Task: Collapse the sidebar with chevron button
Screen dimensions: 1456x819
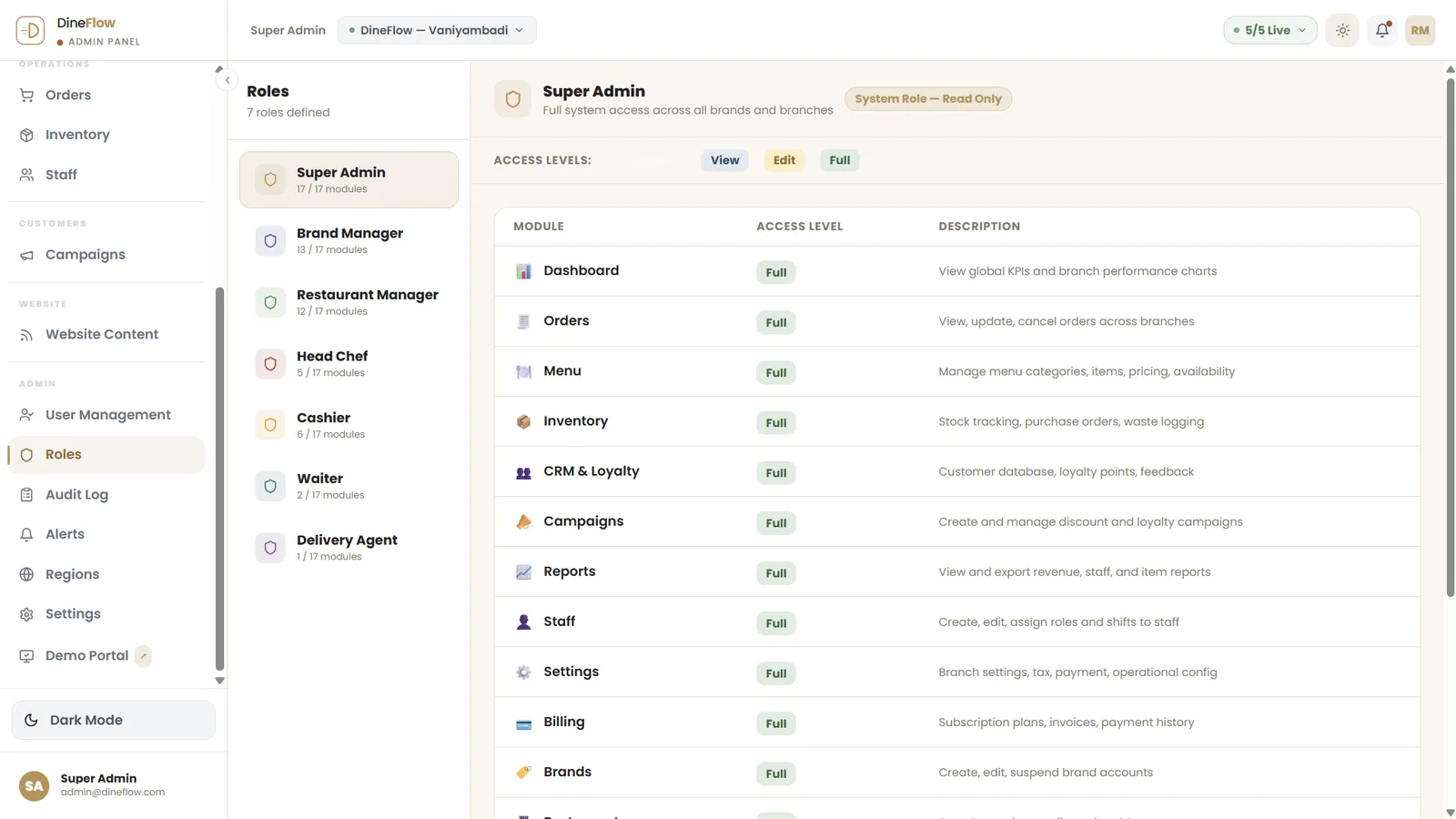Action: [x=227, y=80]
